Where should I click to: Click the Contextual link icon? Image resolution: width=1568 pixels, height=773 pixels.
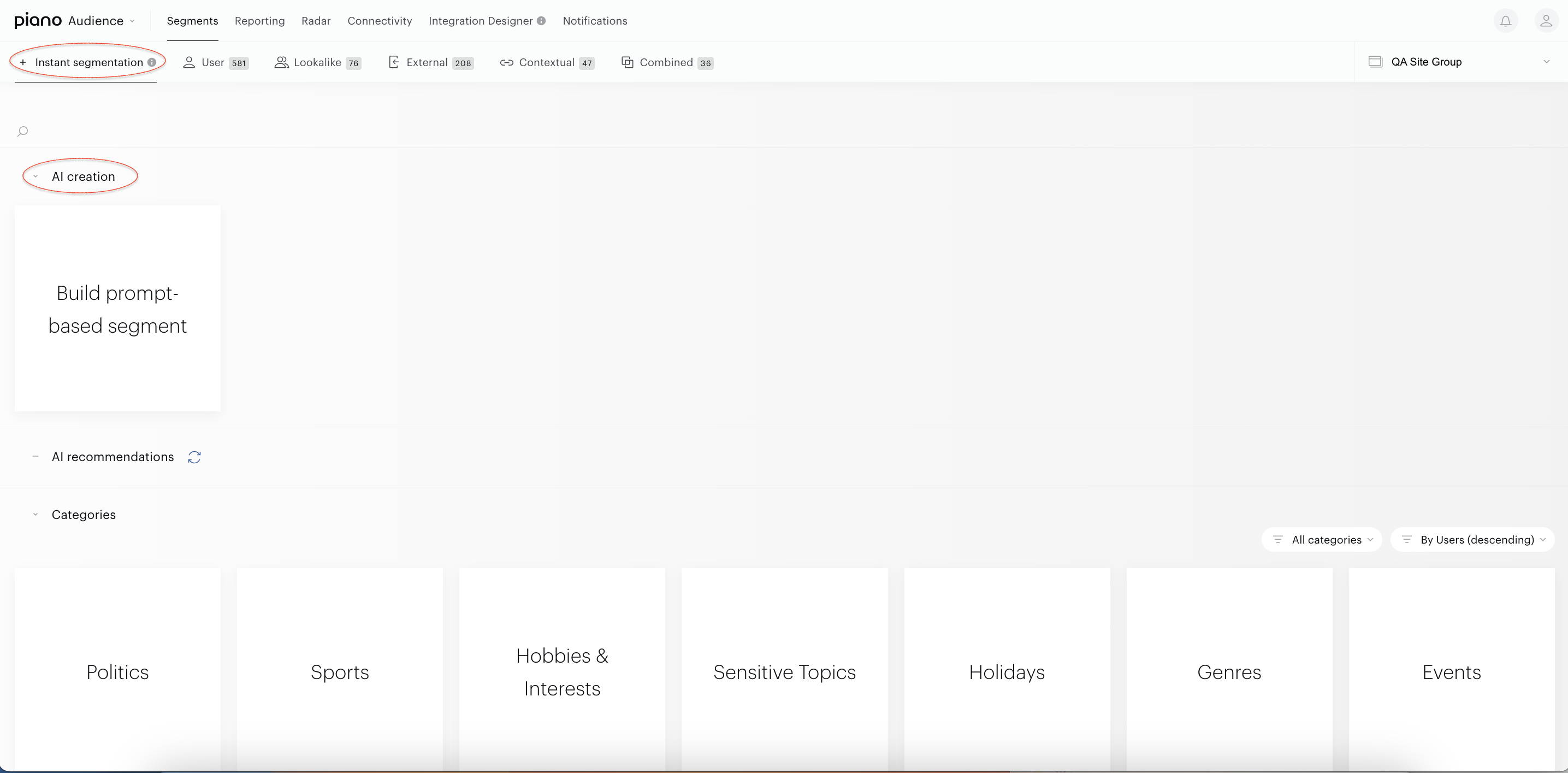(x=506, y=62)
